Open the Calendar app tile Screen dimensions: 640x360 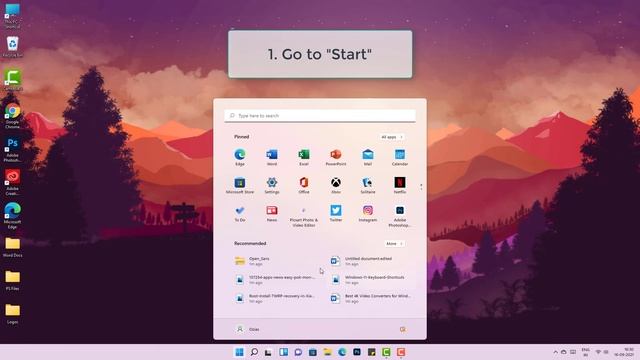[400, 157]
